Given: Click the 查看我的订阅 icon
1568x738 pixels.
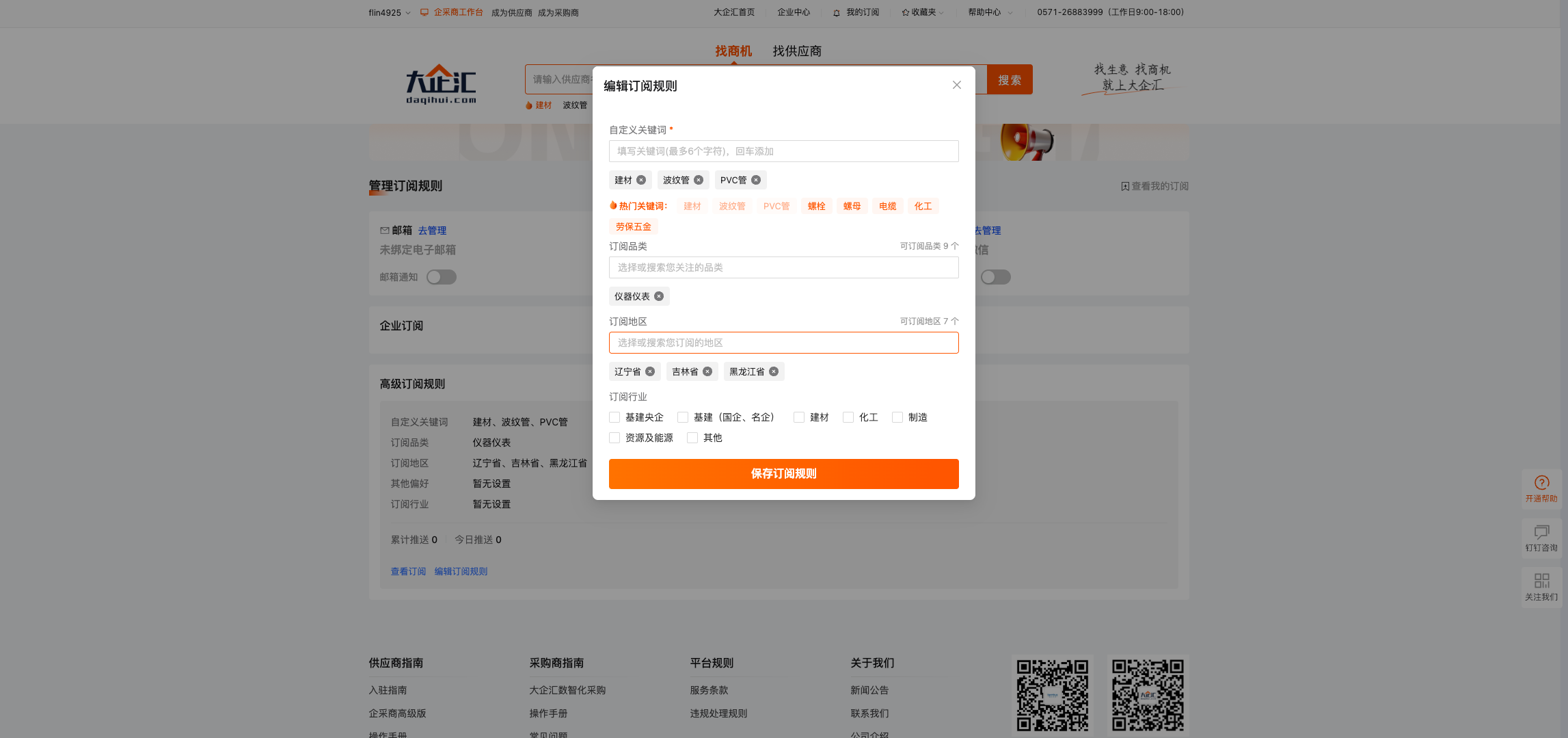Looking at the screenshot, I should click(x=1125, y=186).
